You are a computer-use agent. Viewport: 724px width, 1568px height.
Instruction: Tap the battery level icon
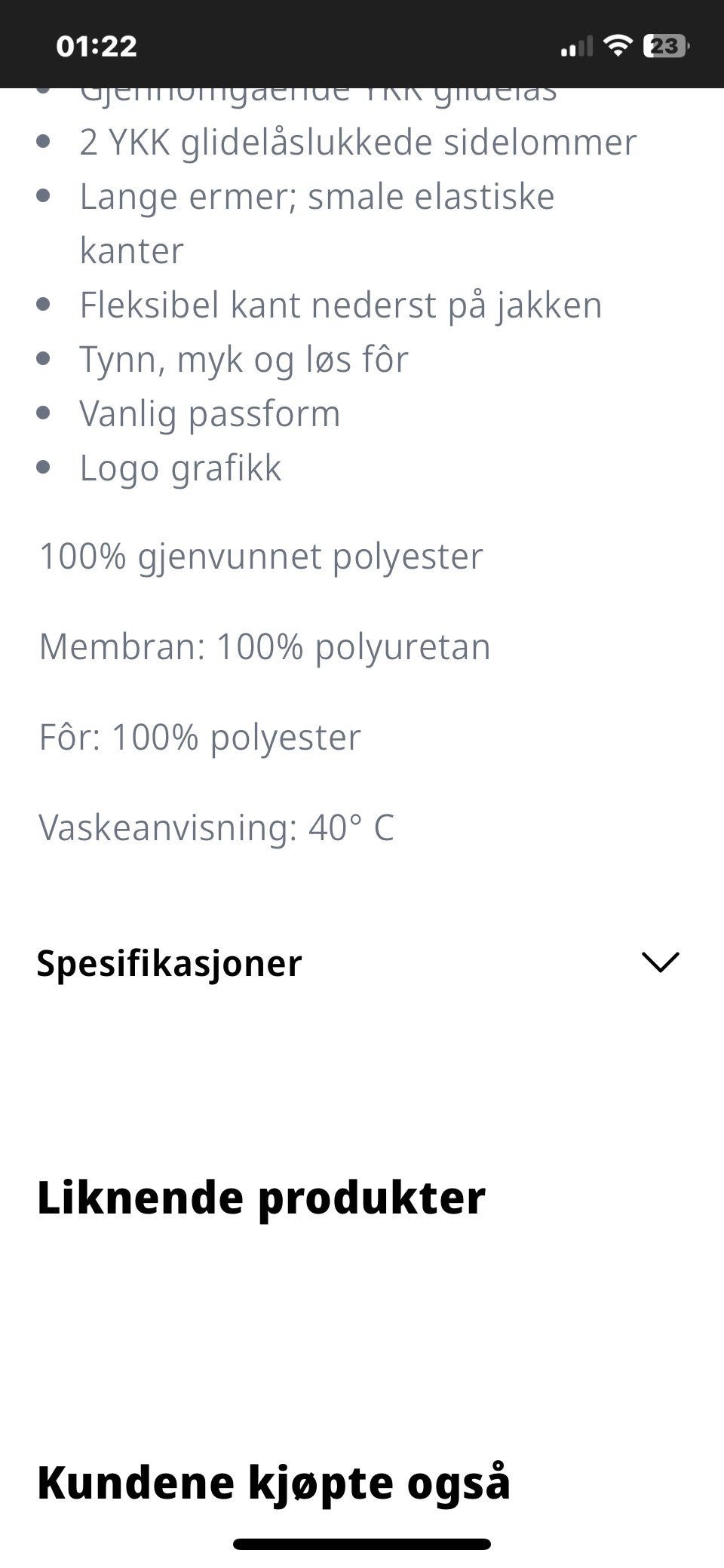[x=665, y=46]
